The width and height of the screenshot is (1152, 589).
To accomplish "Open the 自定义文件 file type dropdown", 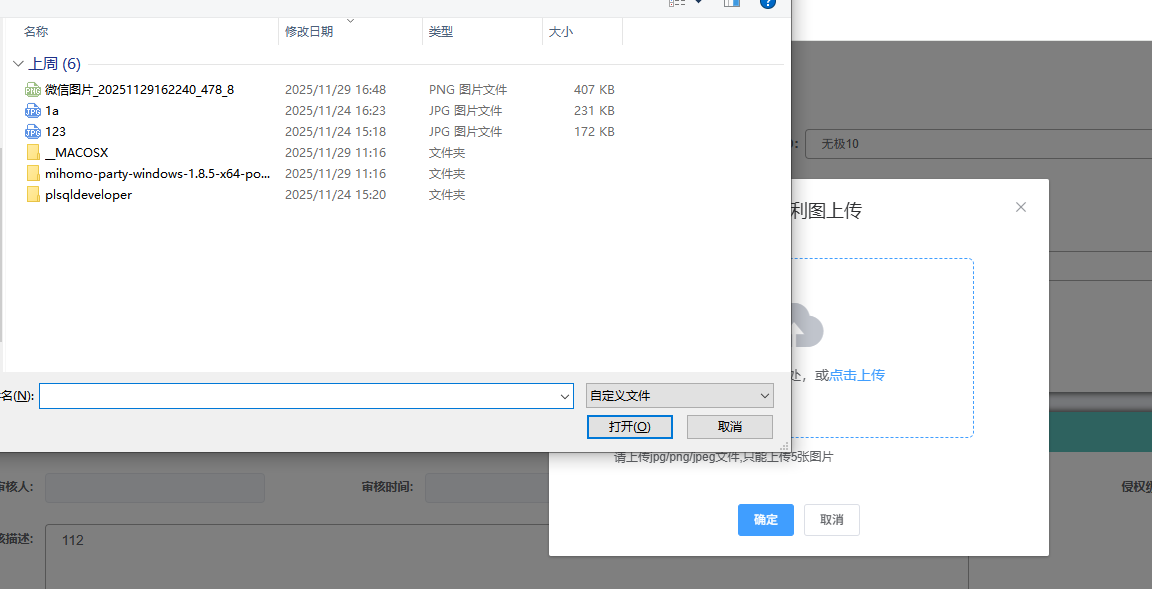I will coord(679,396).
